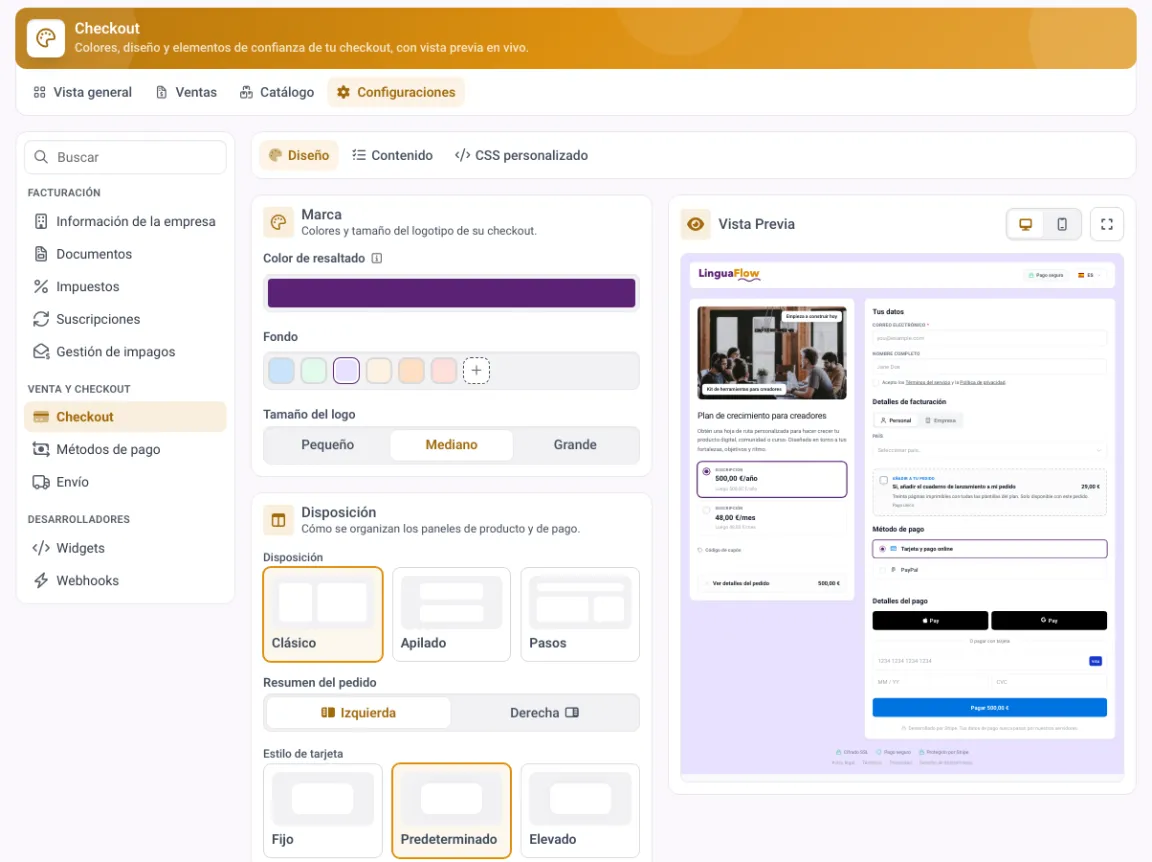Open the Catálogo tab
Screen dimensions: 1152x862
(277, 93)
